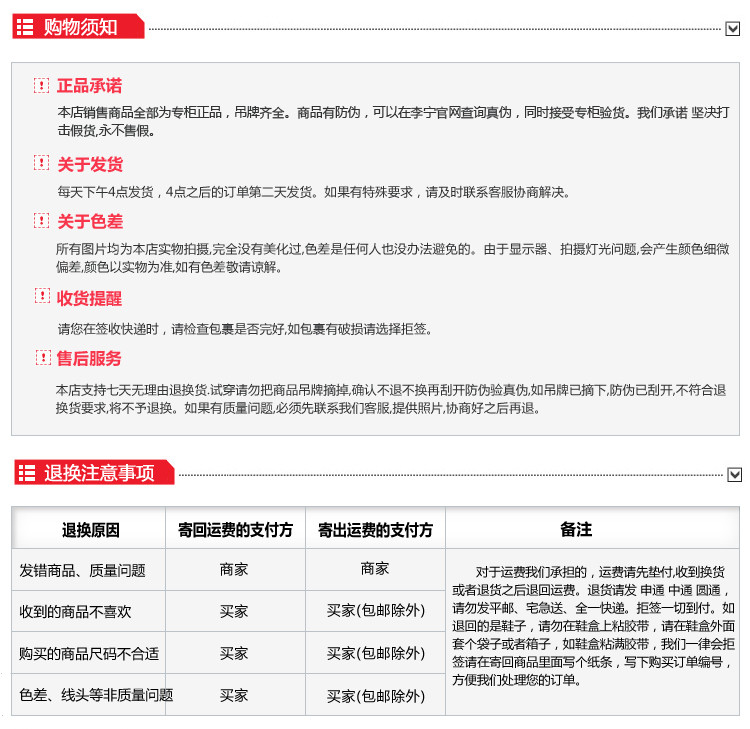Screen dimensions: 750x729
Task: Click the exclamation icon next to 关于色差
Action: pyautogui.click(x=42, y=221)
